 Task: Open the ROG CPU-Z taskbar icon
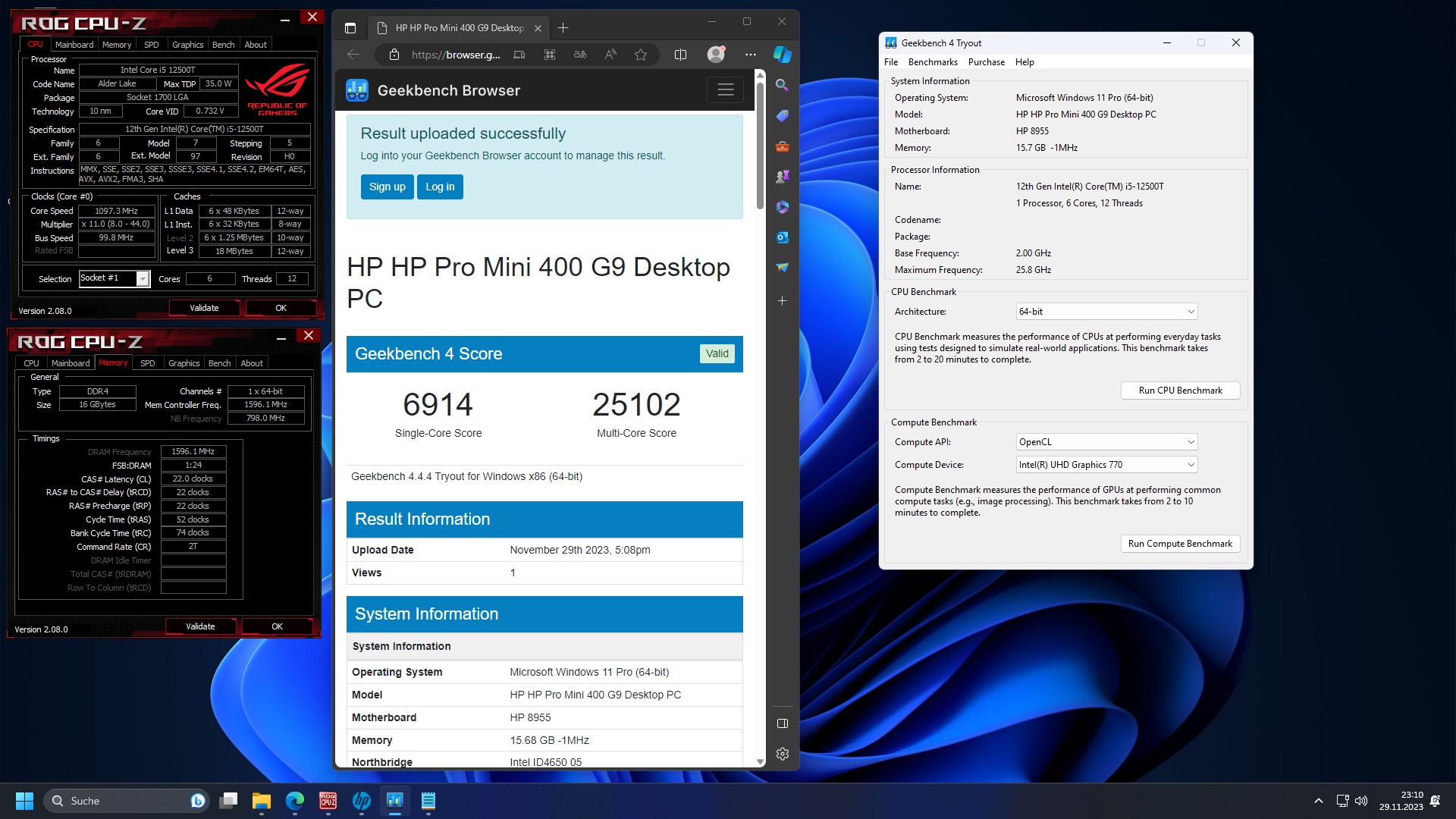(328, 801)
